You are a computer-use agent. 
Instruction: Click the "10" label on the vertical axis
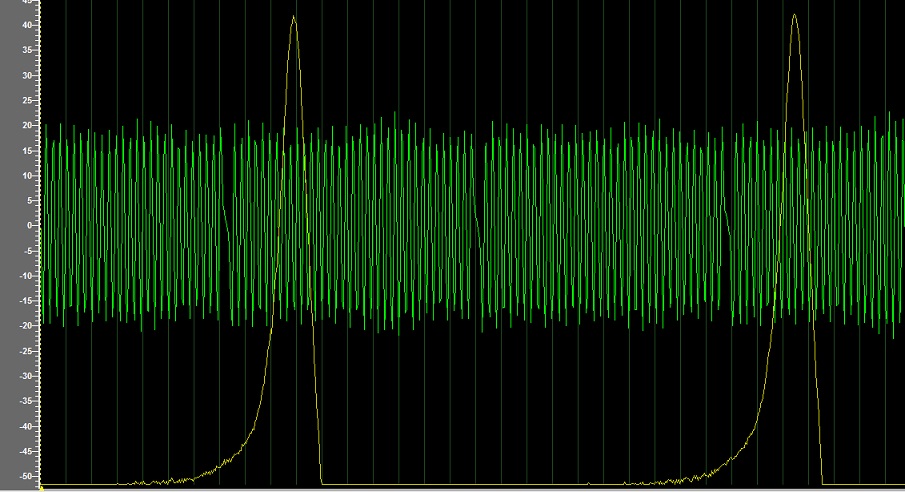coord(27,176)
